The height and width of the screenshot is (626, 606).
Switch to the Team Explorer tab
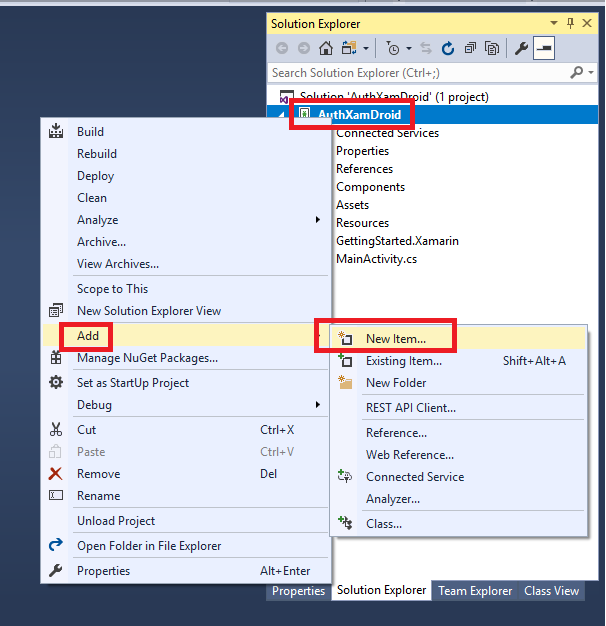[x=475, y=590]
